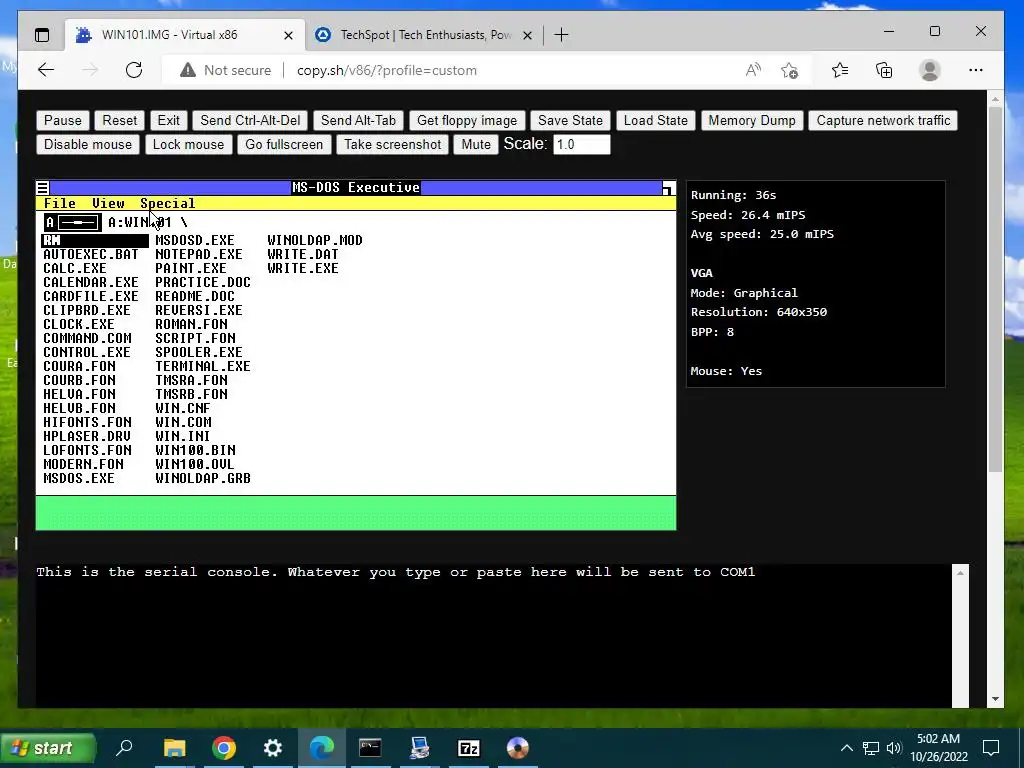Screen dimensions: 1024x768
Task: Toggle Disable mouse button
Action: click(88, 144)
